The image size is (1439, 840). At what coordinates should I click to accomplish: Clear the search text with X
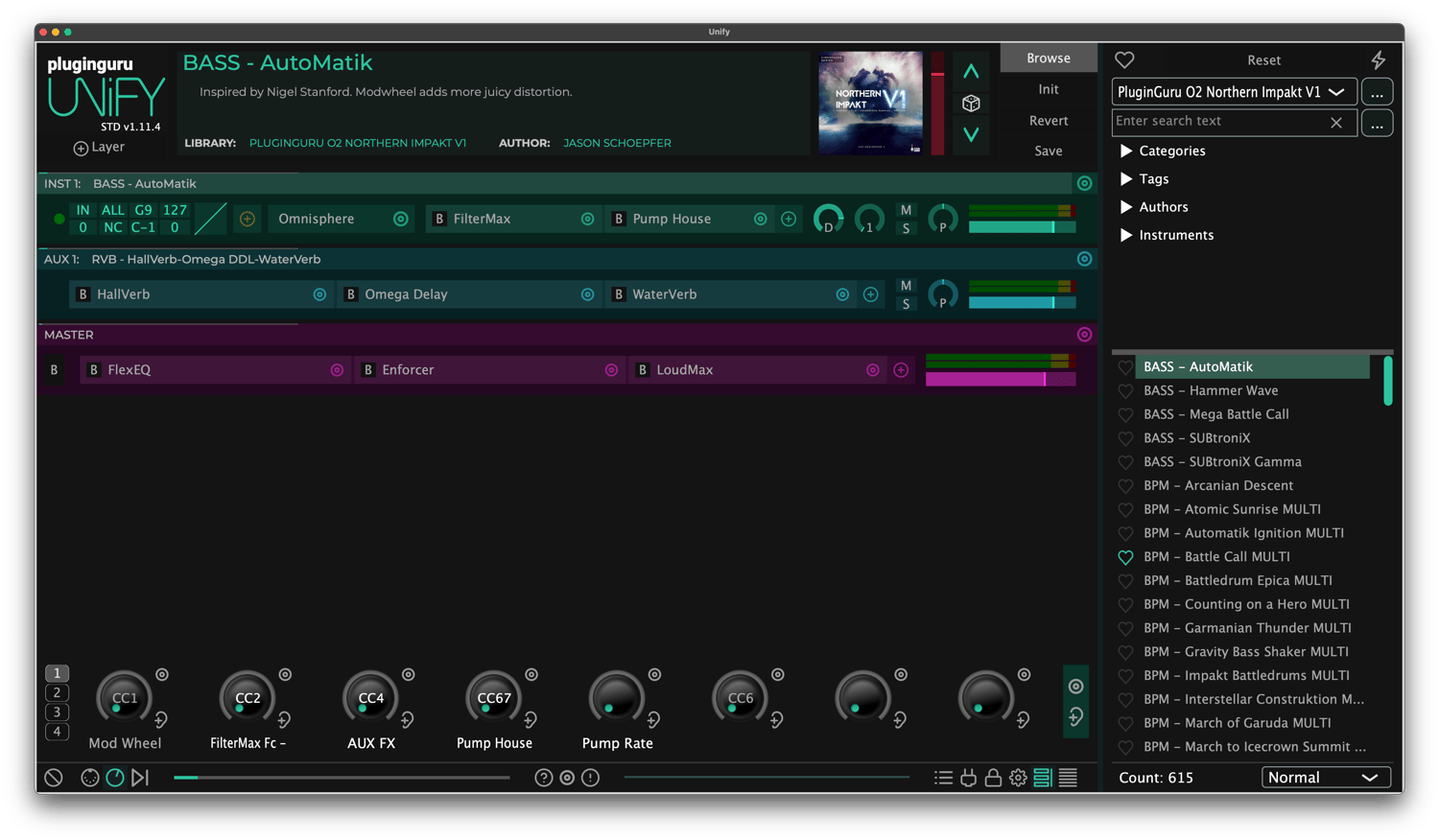pyautogui.click(x=1336, y=123)
